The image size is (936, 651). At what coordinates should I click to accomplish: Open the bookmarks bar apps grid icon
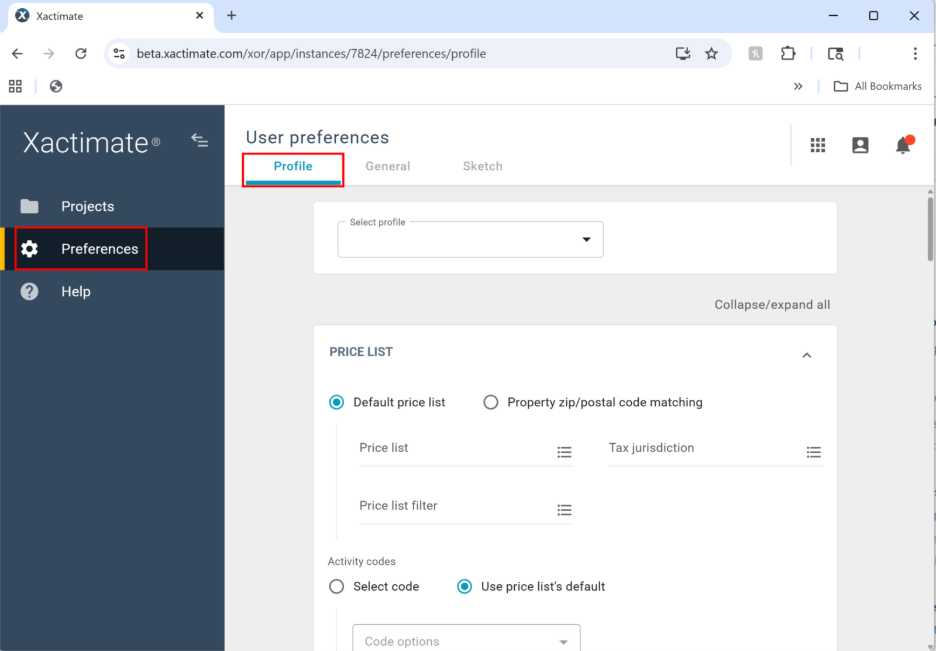[15, 87]
